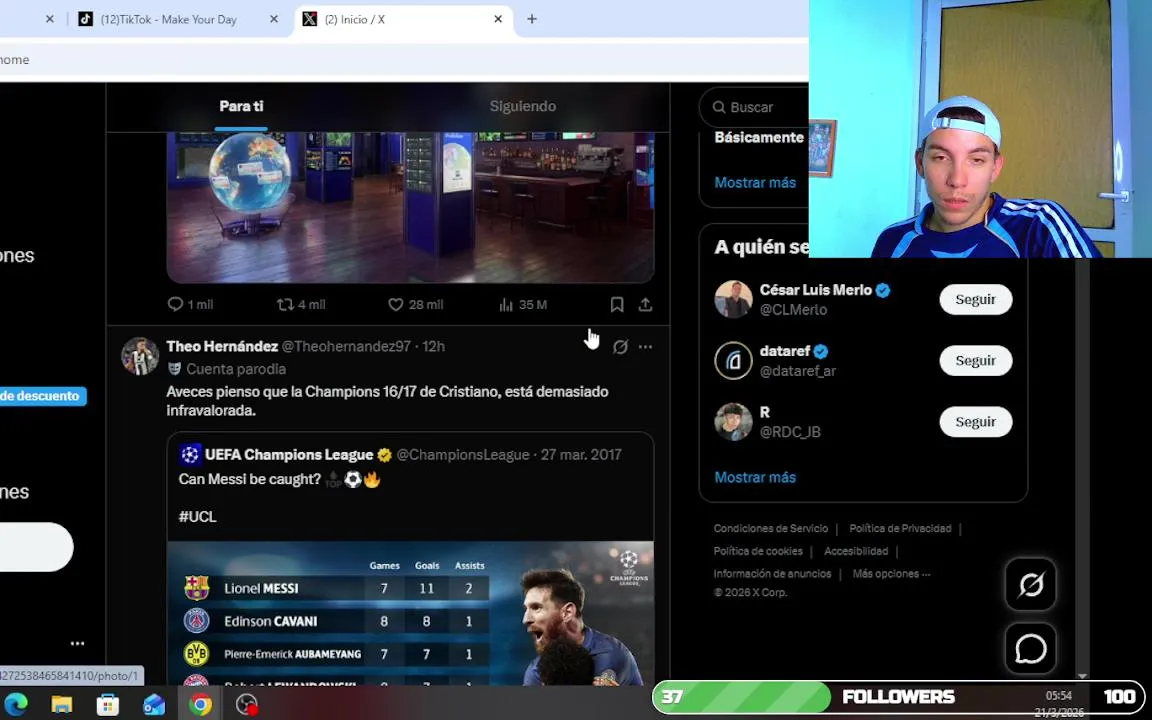Click the Buscar search field
1152x720 pixels.
[754, 107]
